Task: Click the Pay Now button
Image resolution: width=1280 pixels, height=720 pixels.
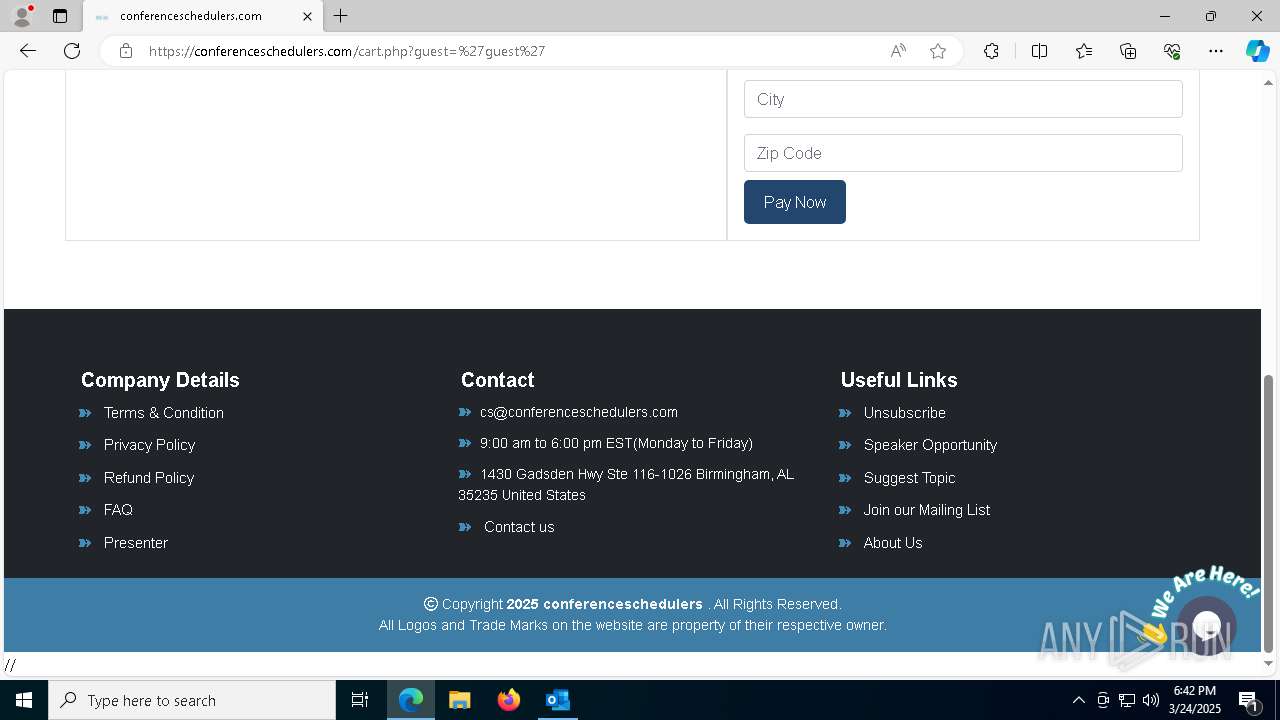Action: (x=795, y=202)
